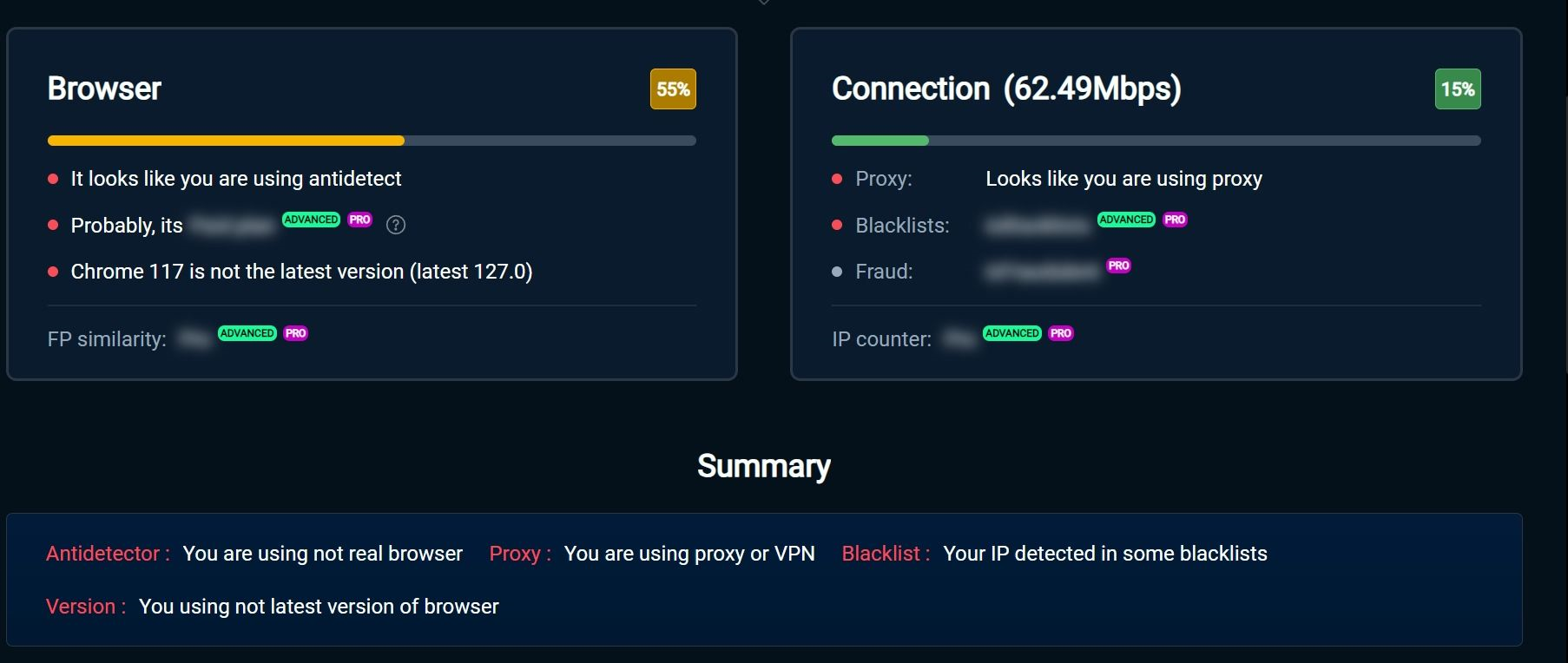Click the PRO badge in the Fraud row

[1119, 266]
